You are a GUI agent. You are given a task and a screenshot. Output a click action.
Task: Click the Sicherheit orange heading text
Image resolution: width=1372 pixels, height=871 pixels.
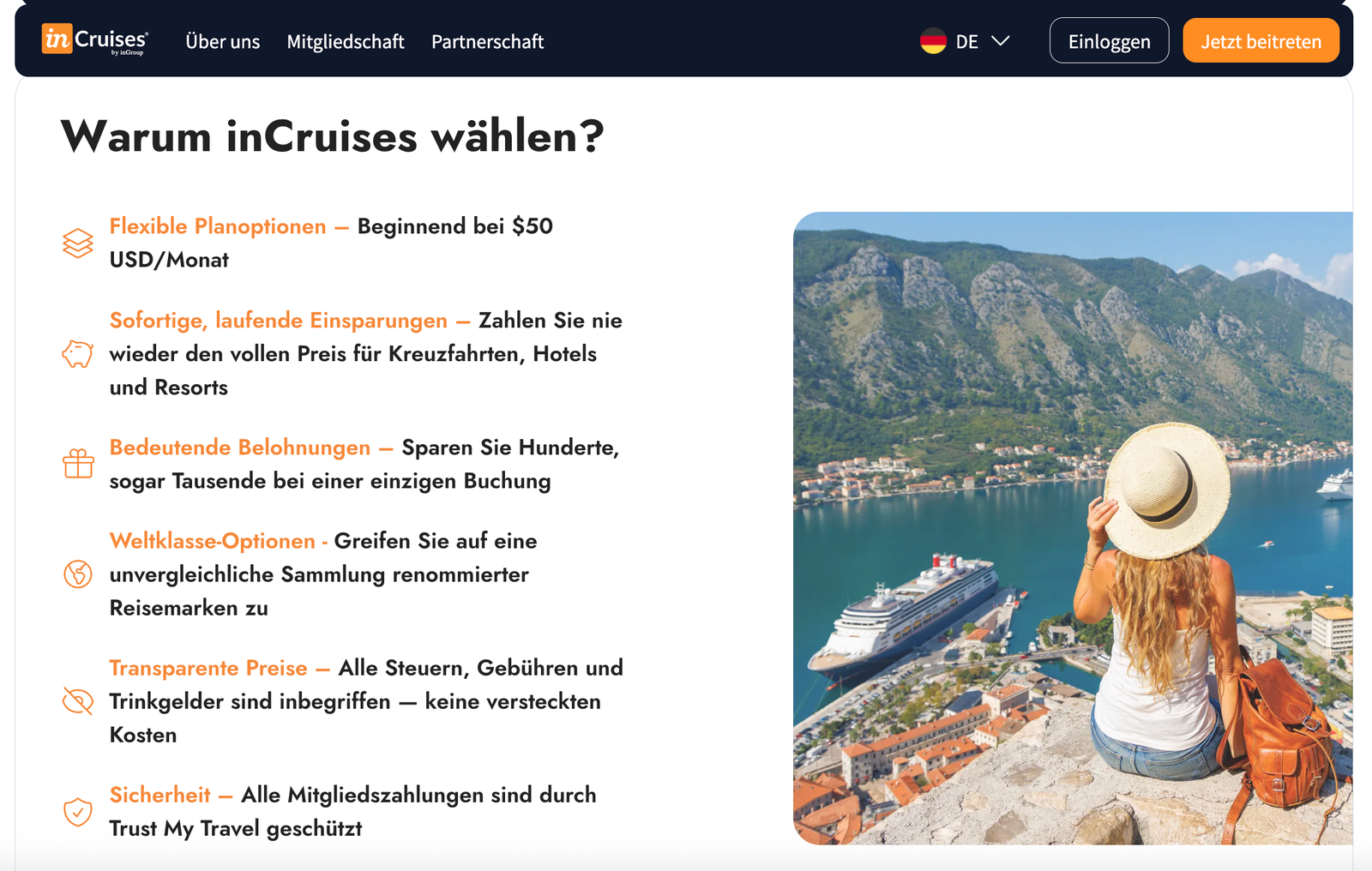tap(160, 795)
